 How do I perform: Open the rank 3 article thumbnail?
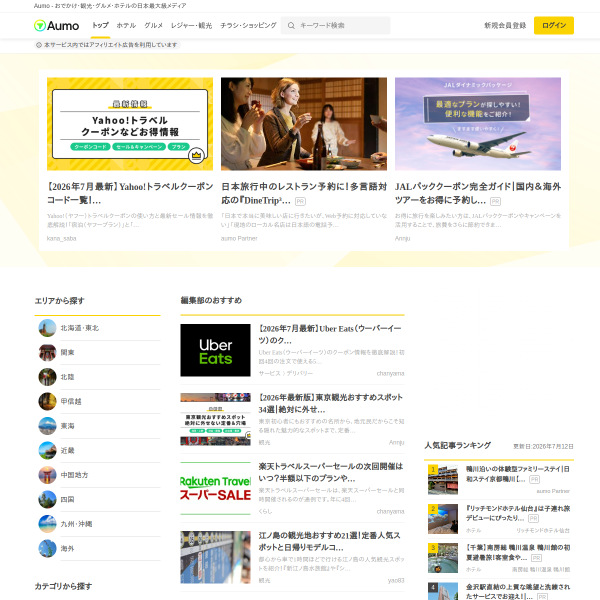pyautogui.click(x=443, y=558)
